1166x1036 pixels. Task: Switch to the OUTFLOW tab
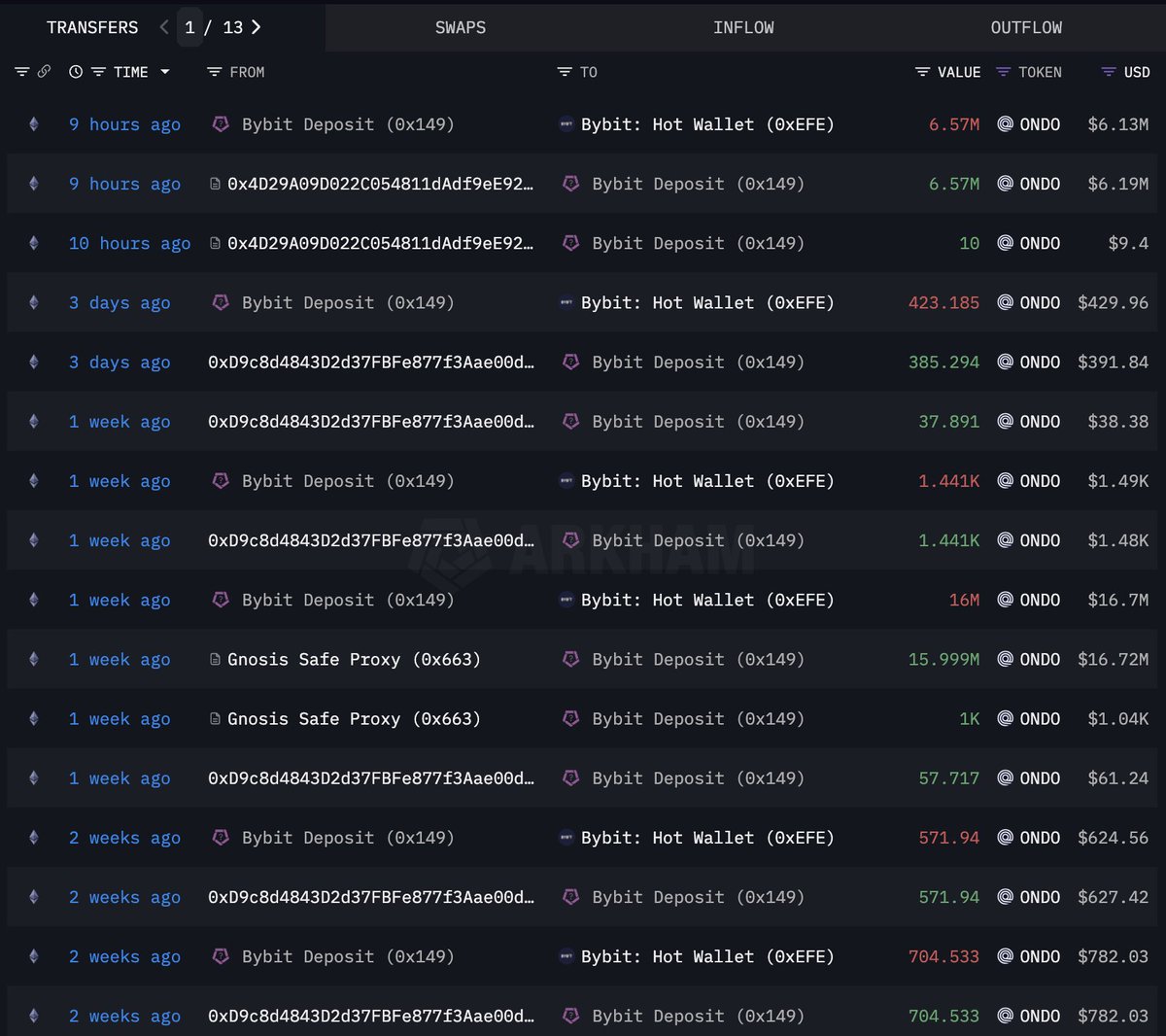[x=1026, y=27]
